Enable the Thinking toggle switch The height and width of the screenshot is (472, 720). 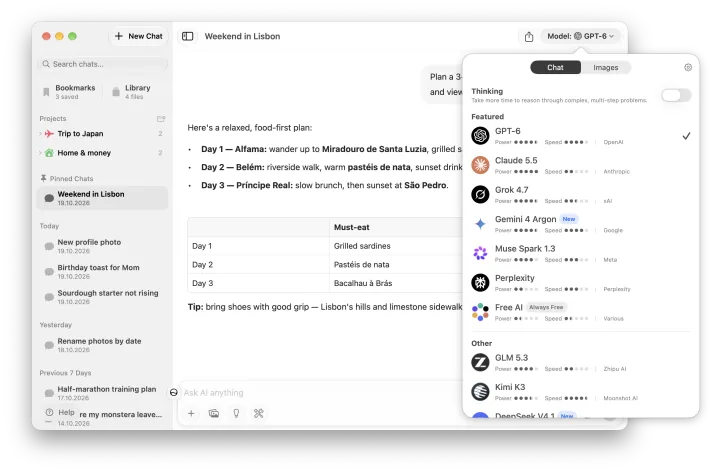point(676,95)
